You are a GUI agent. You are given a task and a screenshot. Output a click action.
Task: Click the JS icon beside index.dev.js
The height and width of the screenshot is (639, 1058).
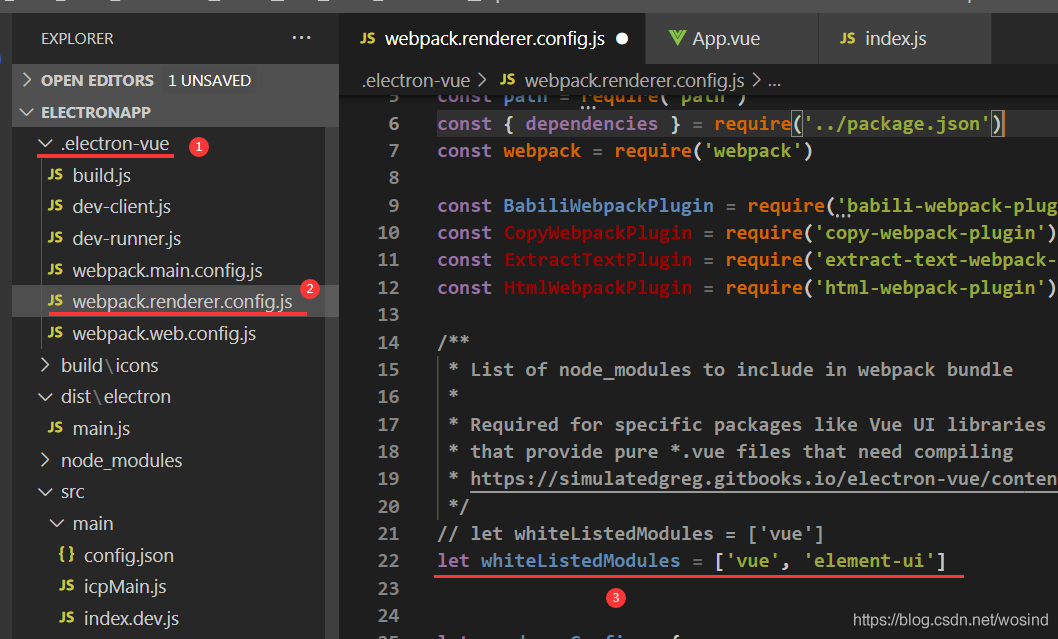66,617
